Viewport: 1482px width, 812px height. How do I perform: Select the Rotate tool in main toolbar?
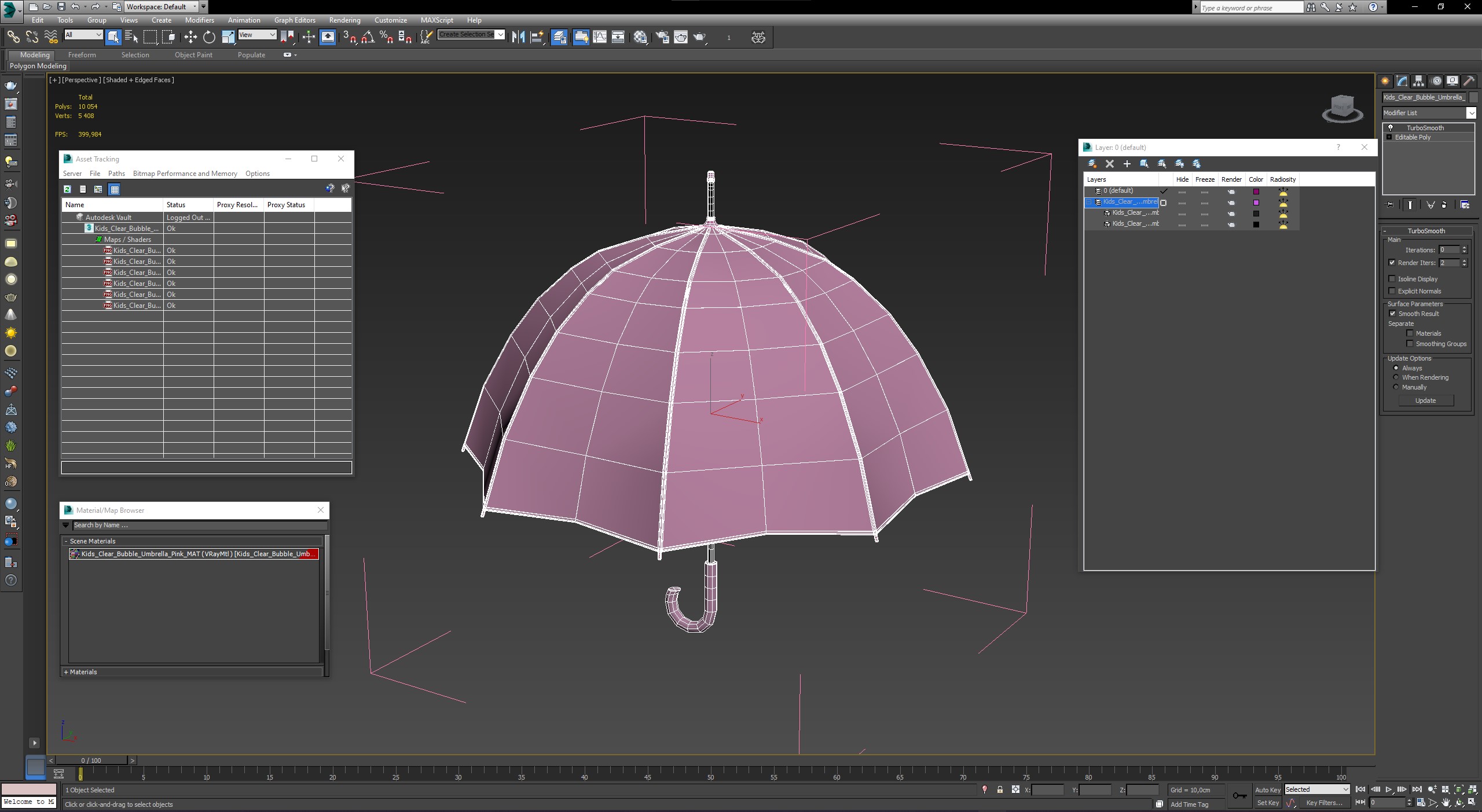209,37
